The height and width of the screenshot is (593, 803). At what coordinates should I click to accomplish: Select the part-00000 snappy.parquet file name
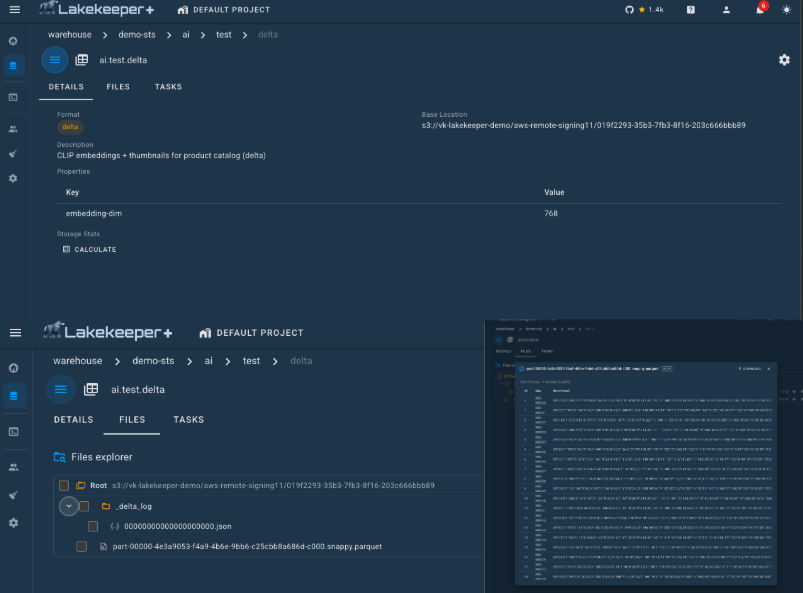coord(247,546)
